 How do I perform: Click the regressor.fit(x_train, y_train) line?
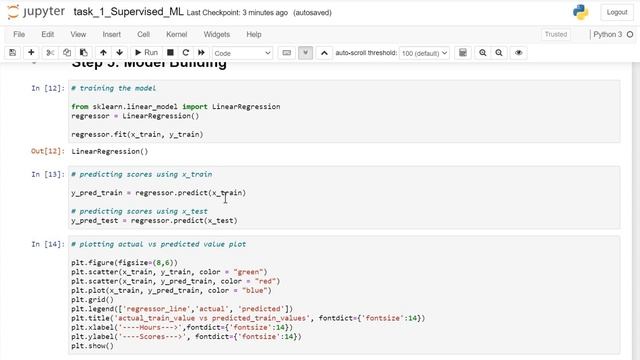[x=137, y=134]
